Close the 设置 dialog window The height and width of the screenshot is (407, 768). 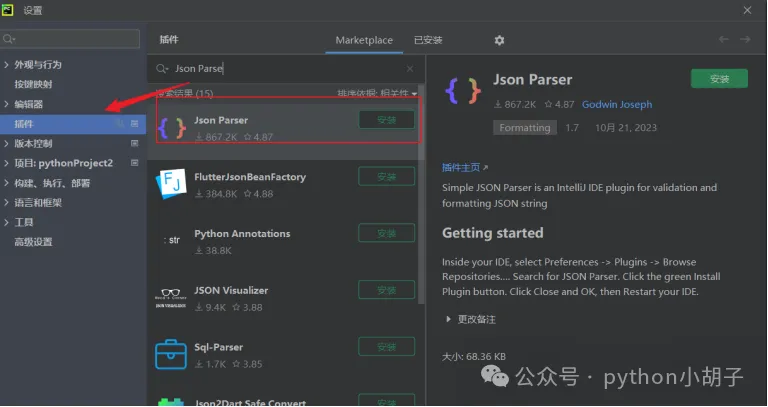[747, 10]
